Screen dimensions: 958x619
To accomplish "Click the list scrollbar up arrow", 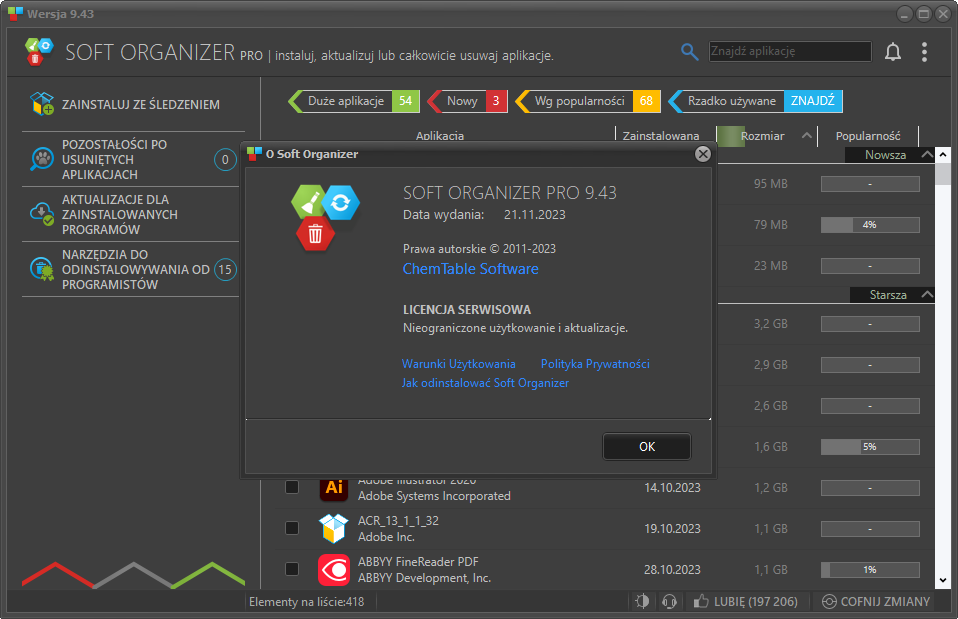I will pos(942,155).
